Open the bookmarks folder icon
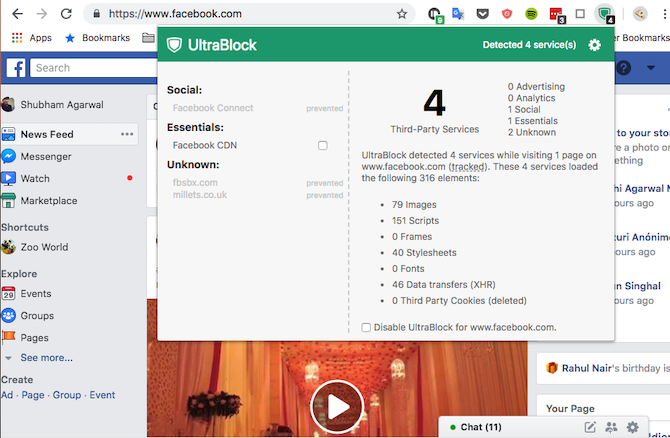The width and height of the screenshot is (670, 438). 148,38
